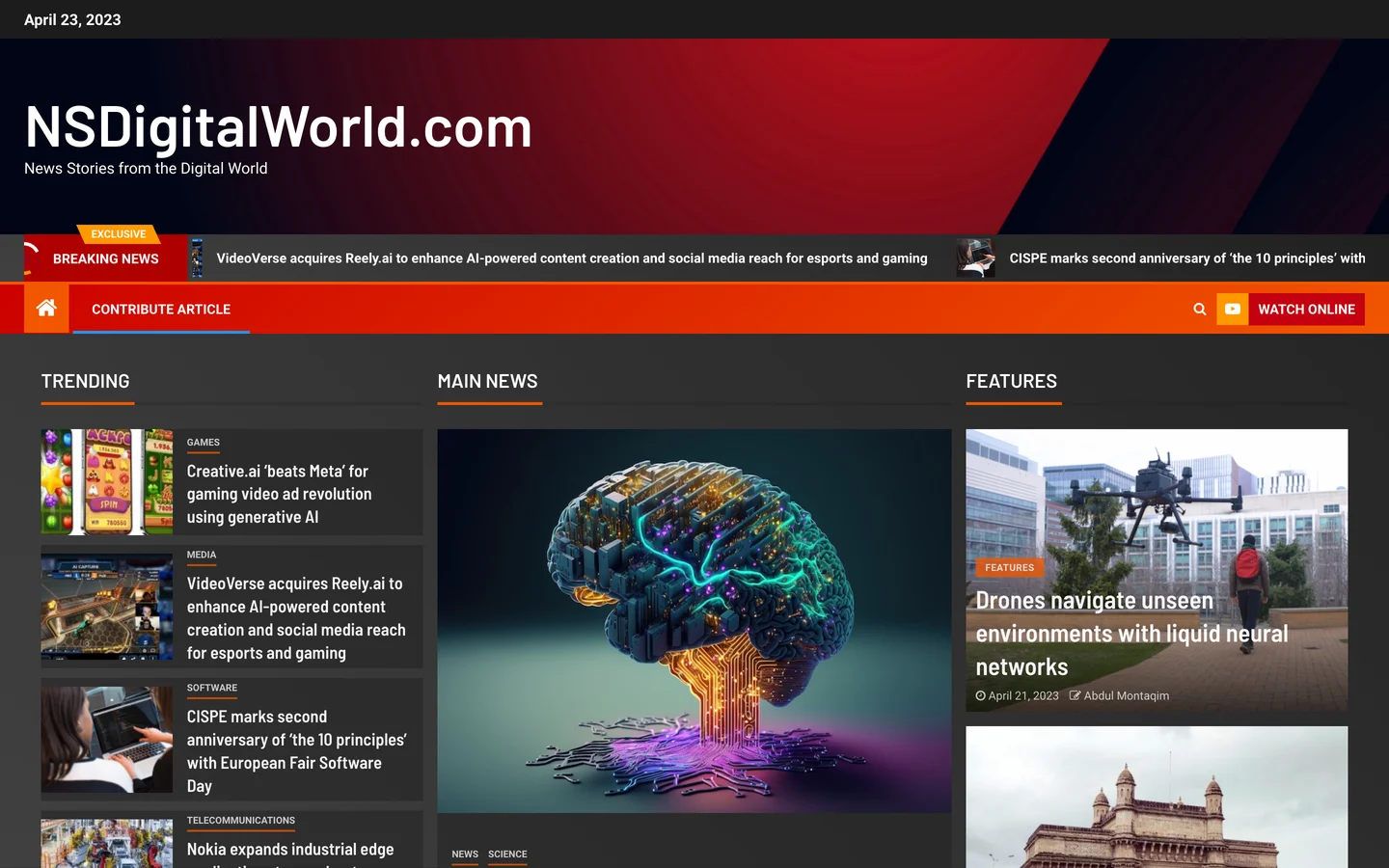
Task: Open Nokia expands industrial edge article
Action: pyautogui.click(x=290, y=853)
